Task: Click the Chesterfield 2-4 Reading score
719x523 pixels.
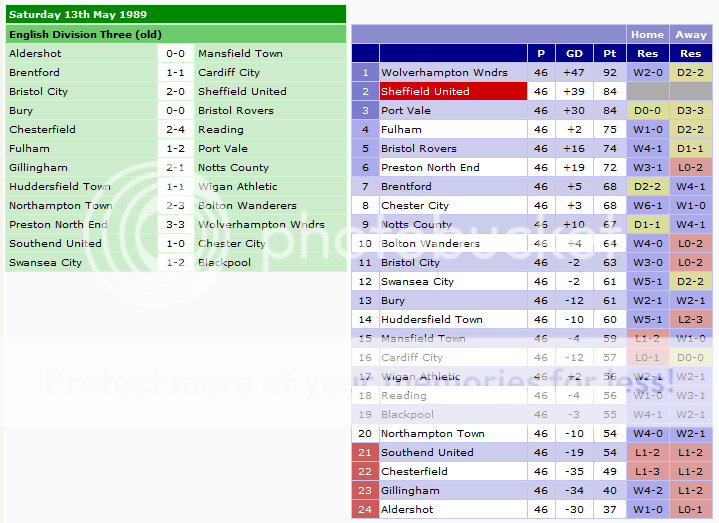Action: (x=175, y=129)
